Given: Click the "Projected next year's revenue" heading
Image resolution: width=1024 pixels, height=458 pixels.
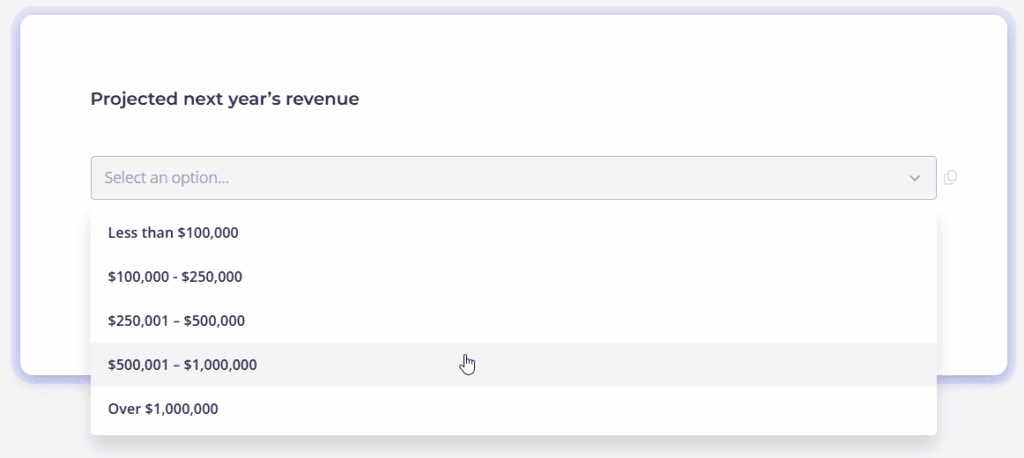Looking at the screenshot, I should point(225,99).
